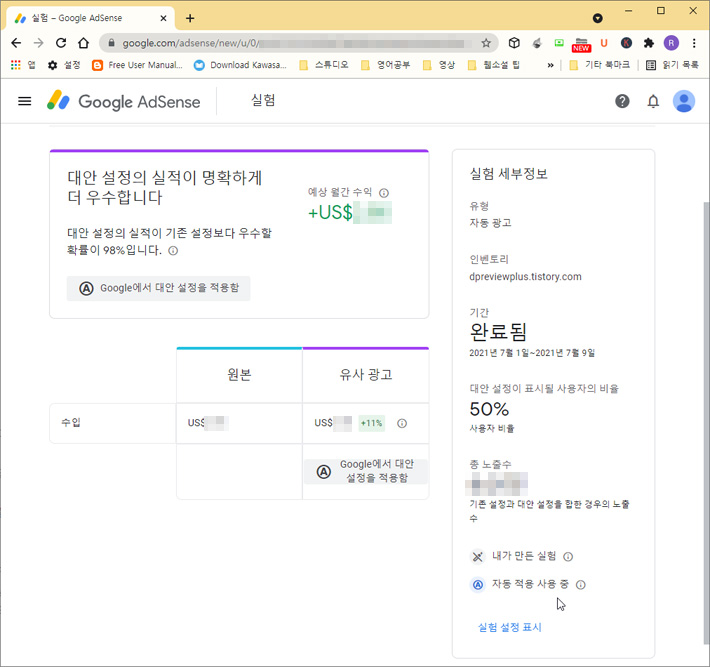Select the 유사 광고 column header

coord(366,375)
